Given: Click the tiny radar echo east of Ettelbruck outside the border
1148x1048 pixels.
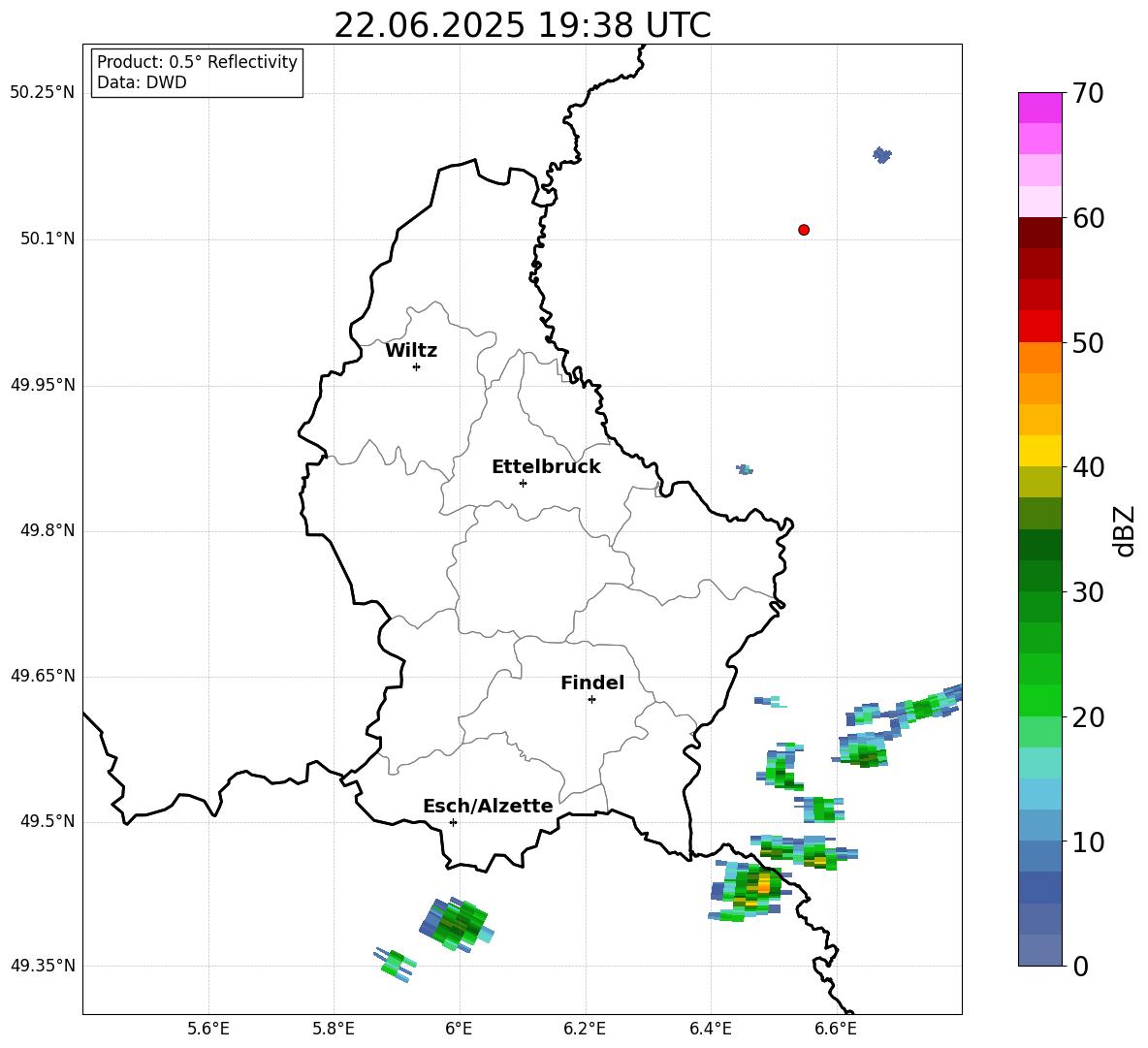Looking at the screenshot, I should pos(745,469).
